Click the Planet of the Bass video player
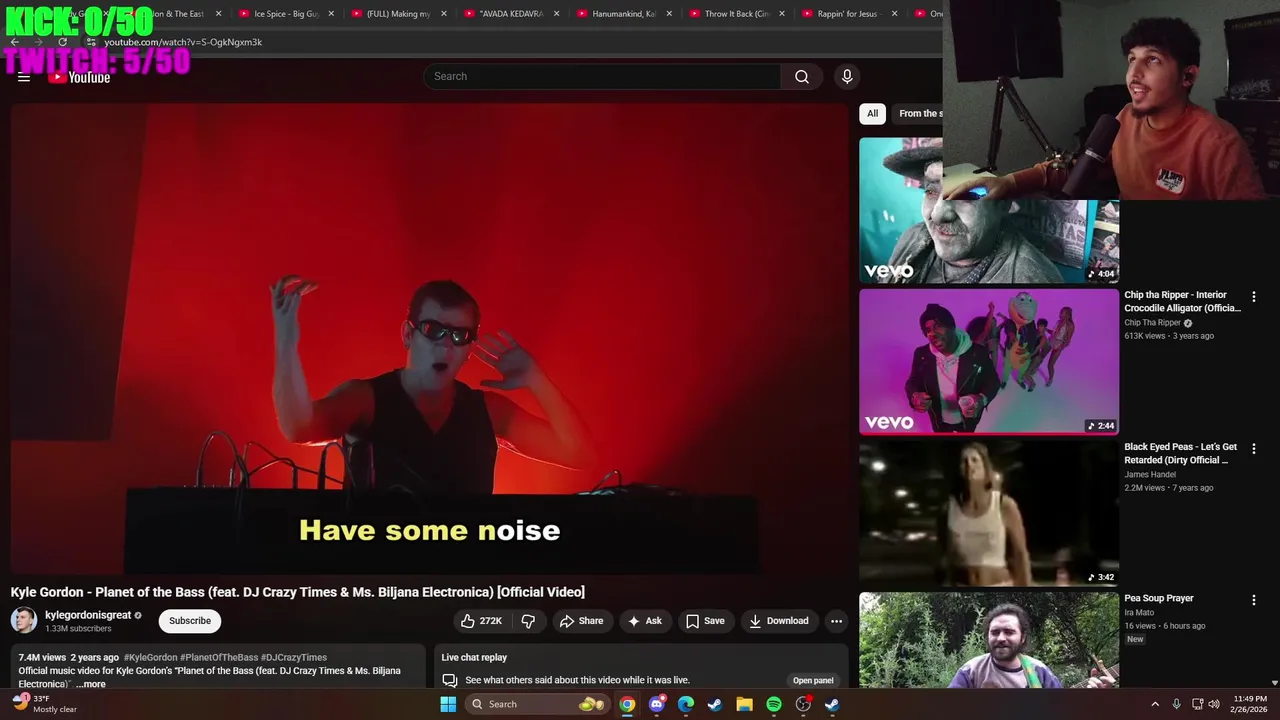1280x720 pixels. [429, 339]
